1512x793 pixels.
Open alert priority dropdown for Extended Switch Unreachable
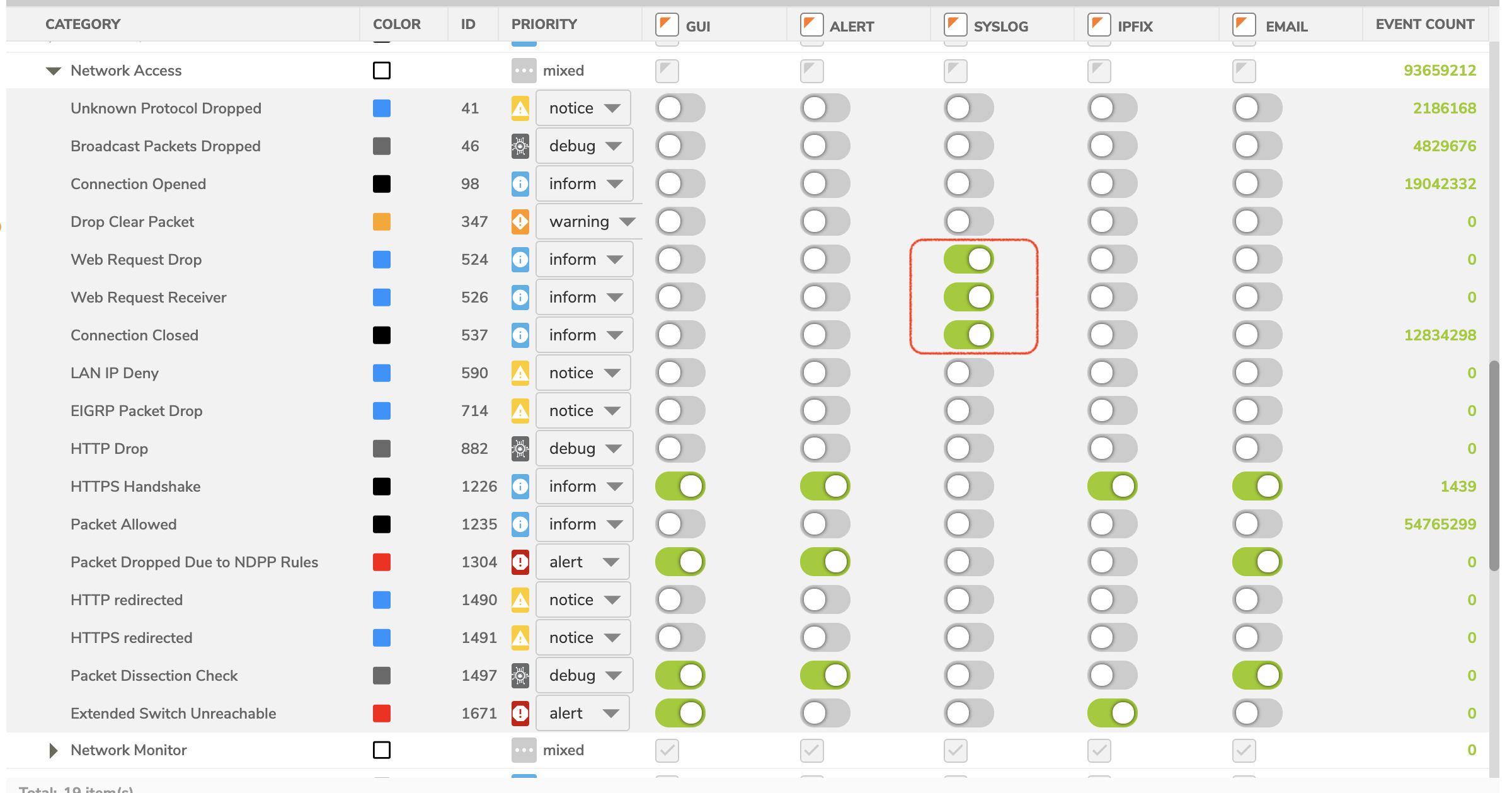583,714
